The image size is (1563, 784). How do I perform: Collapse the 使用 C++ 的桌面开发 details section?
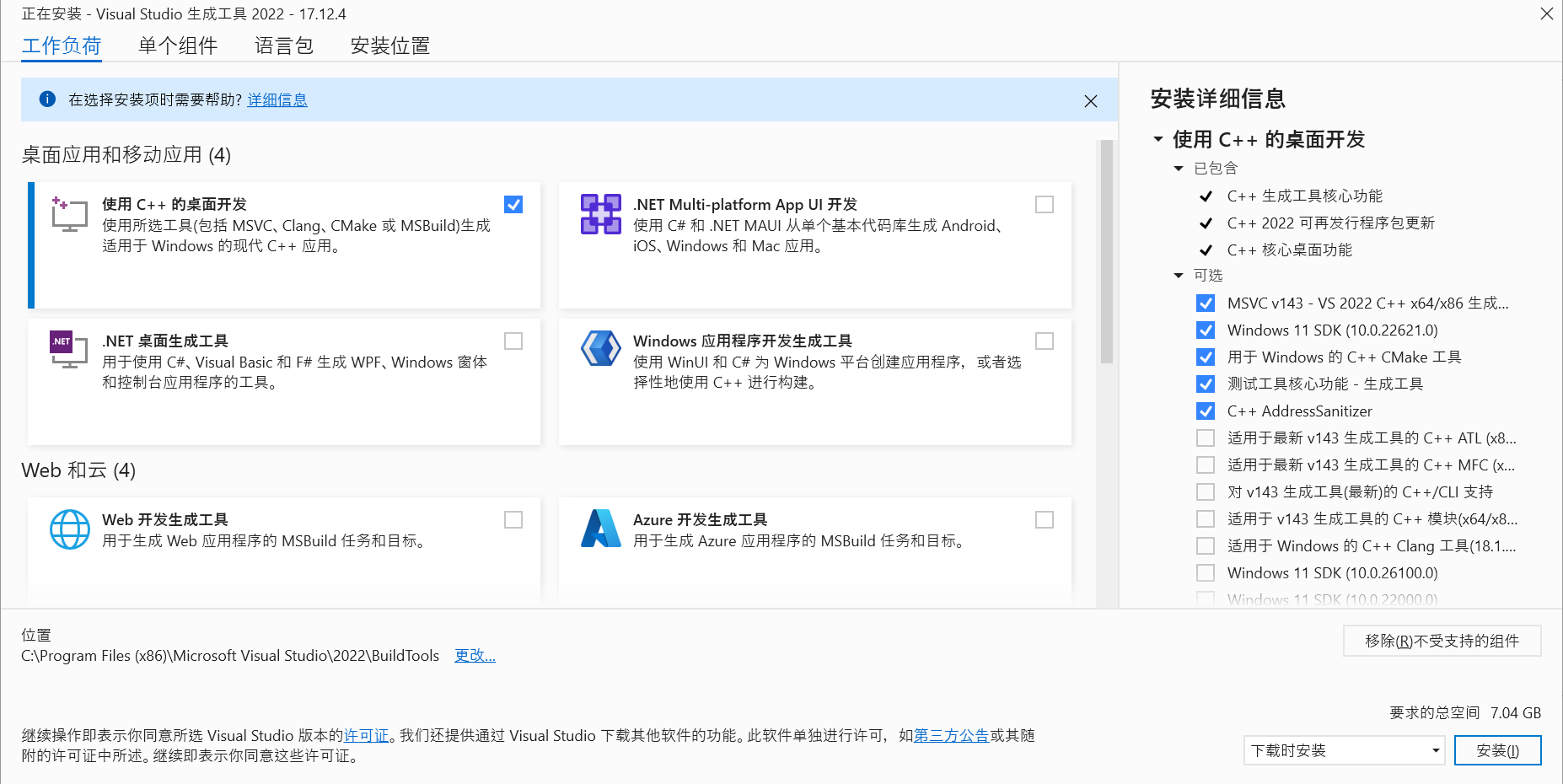(x=1158, y=139)
